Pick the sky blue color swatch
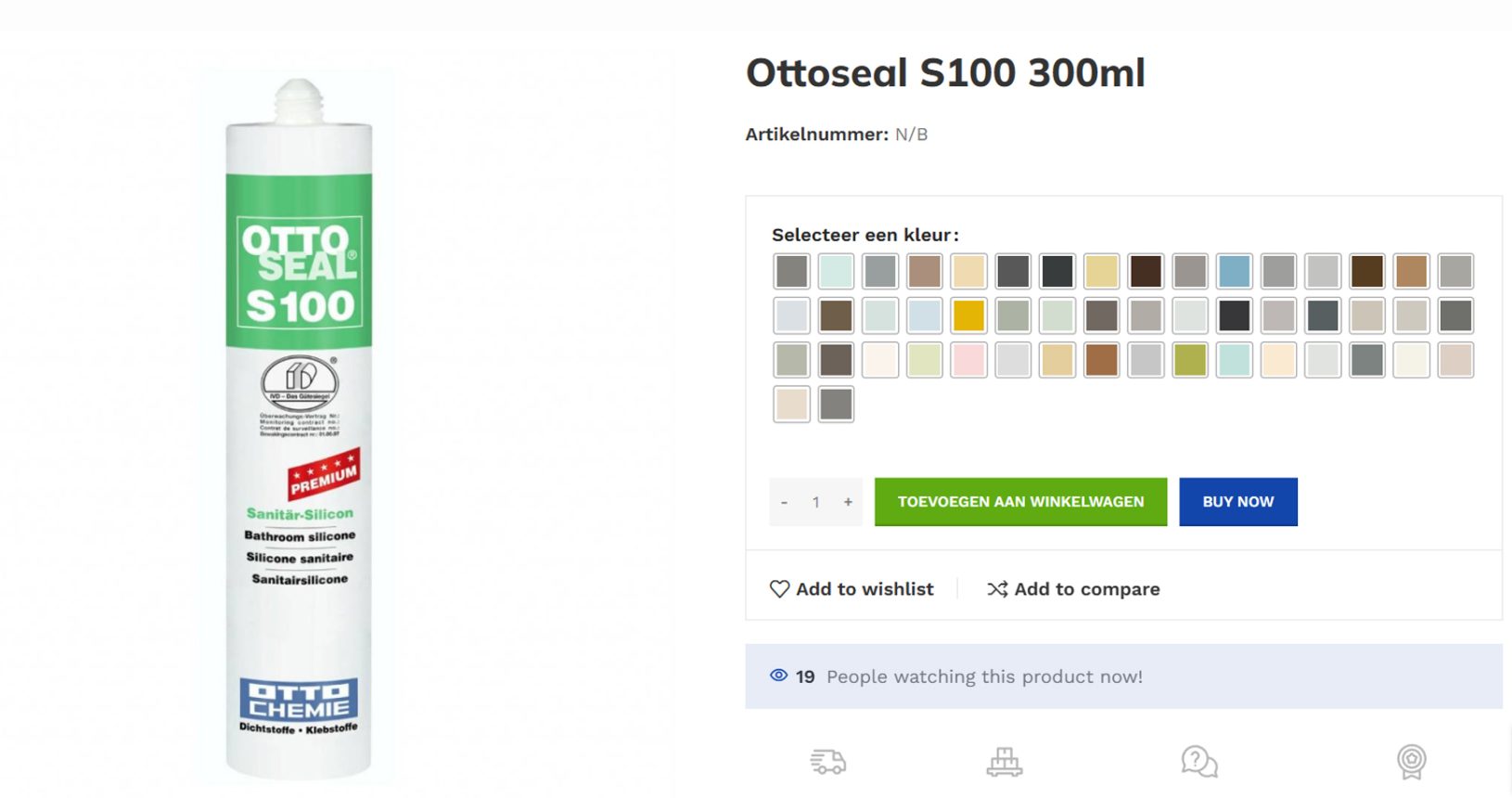This screenshot has height=798, width=1512. [x=1234, y=271]
